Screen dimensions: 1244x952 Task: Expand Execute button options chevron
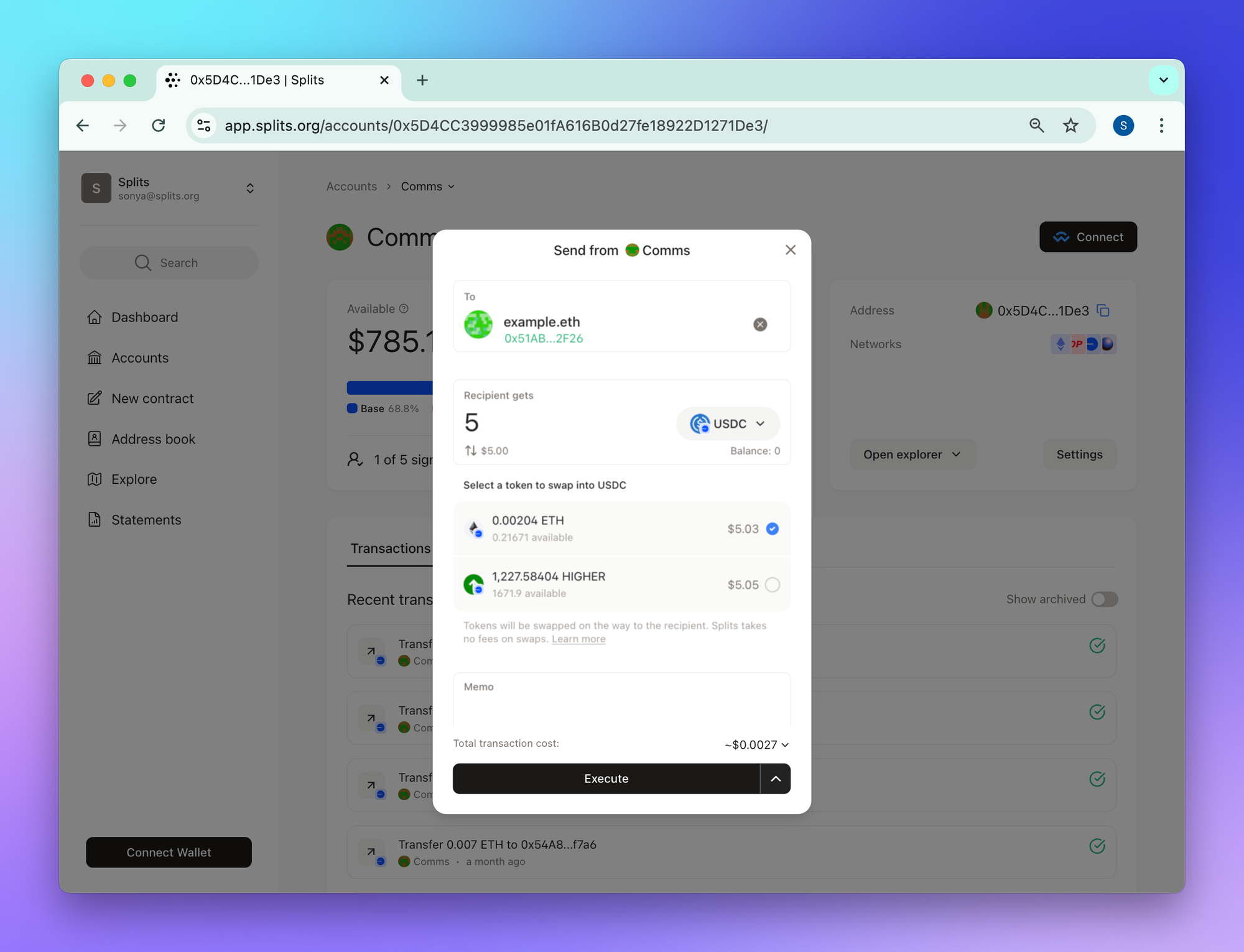775,779
